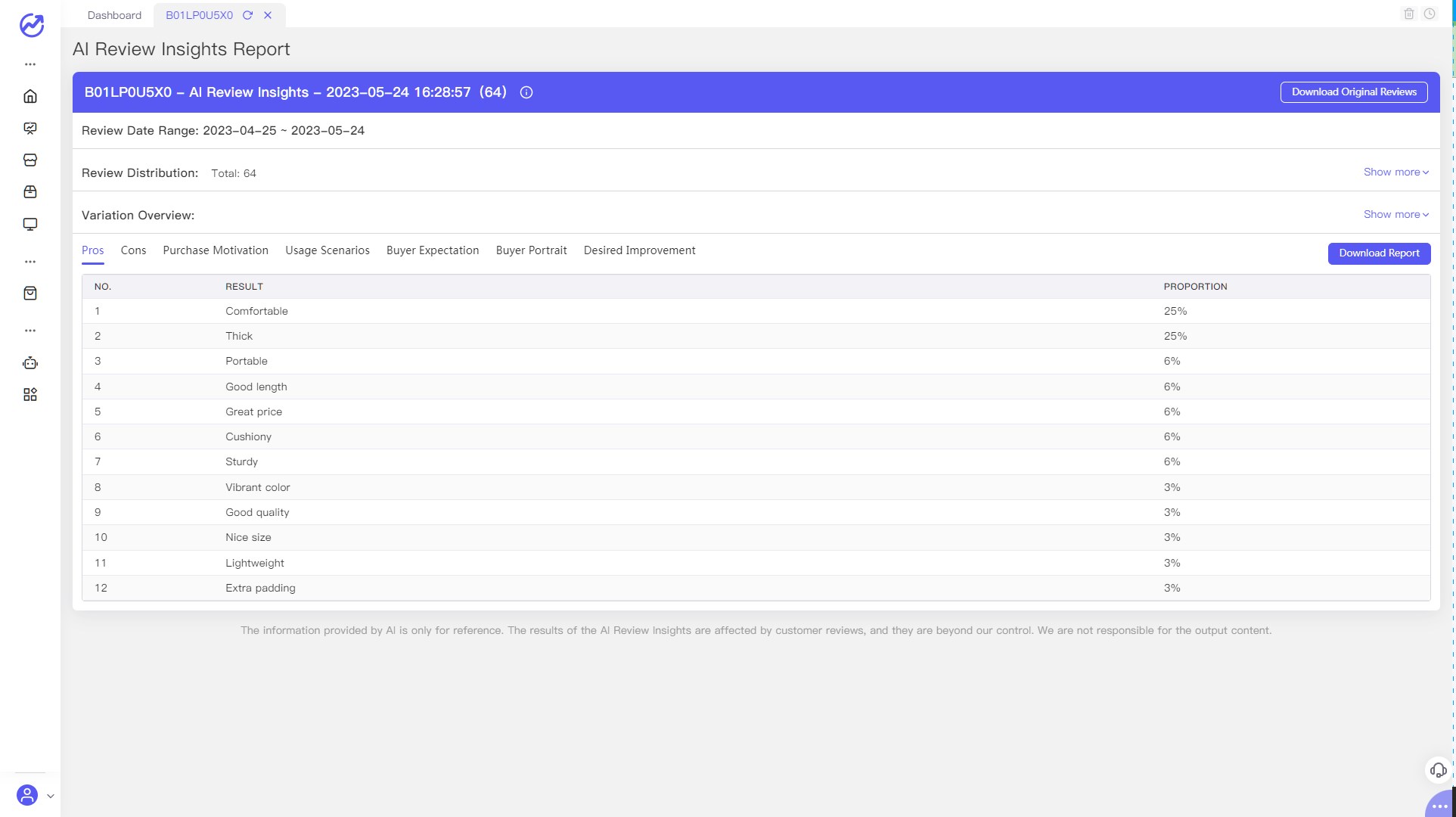Open the headset support icon
Viewport: 1456px width, 817px height.
tap(1438, 770)
